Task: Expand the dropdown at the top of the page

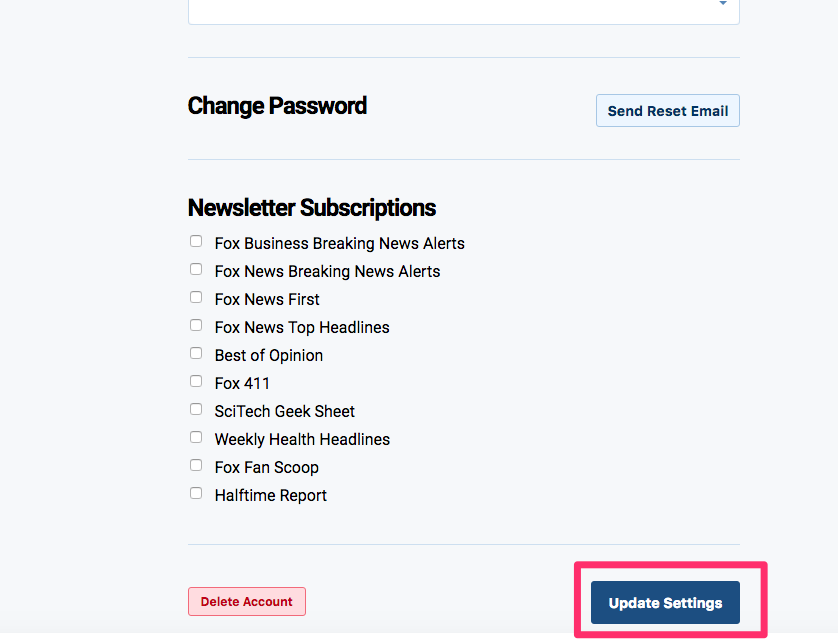Action: pos(463,8)
